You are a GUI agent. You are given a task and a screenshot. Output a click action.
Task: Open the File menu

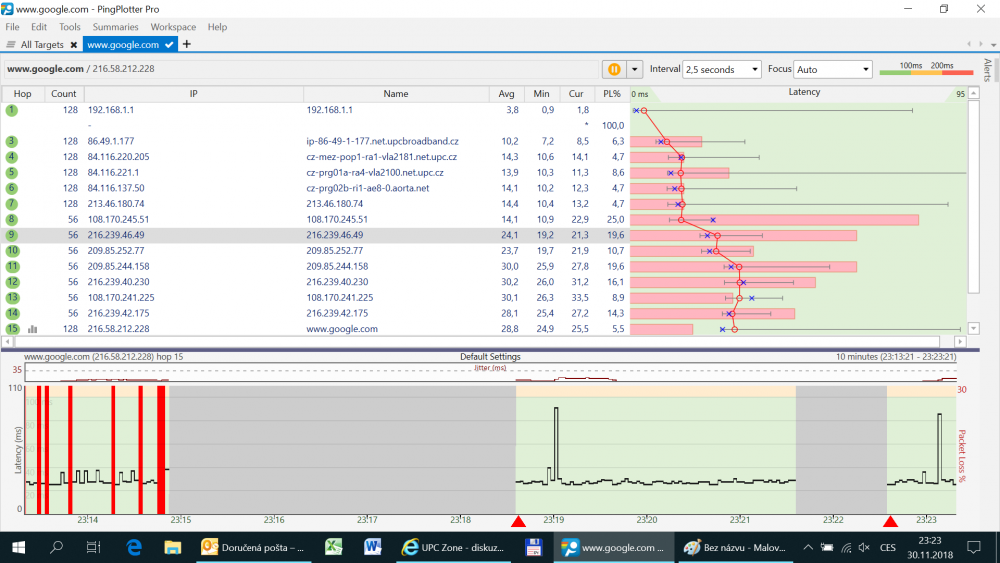(x=12, y=27)
